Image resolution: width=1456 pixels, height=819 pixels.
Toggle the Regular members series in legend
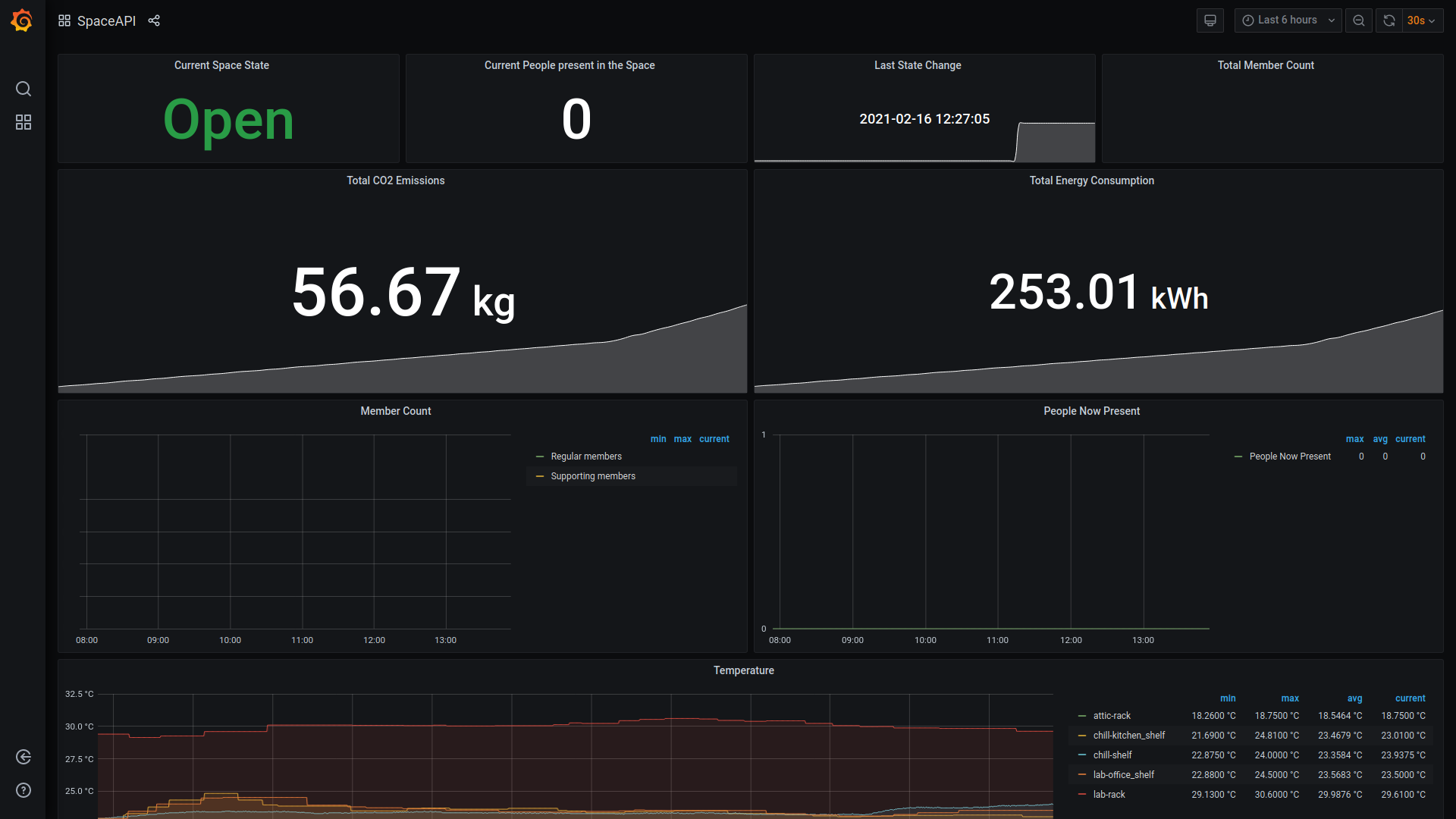coord(586,457)
